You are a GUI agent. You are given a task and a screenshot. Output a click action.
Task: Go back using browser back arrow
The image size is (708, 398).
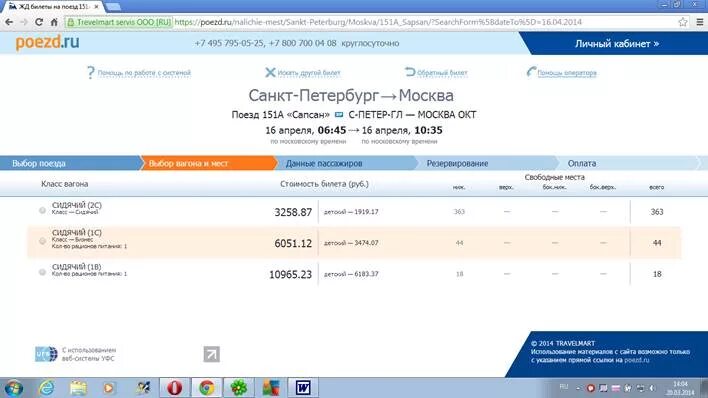pos(9,22)
